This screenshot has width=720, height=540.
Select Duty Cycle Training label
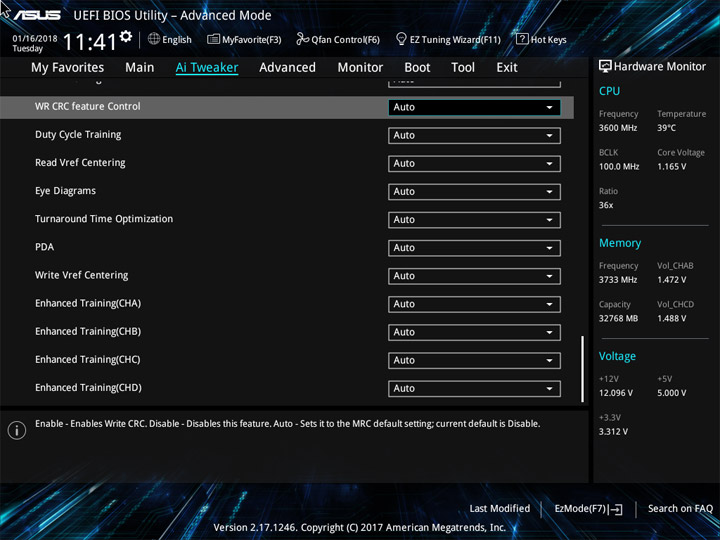78,135
